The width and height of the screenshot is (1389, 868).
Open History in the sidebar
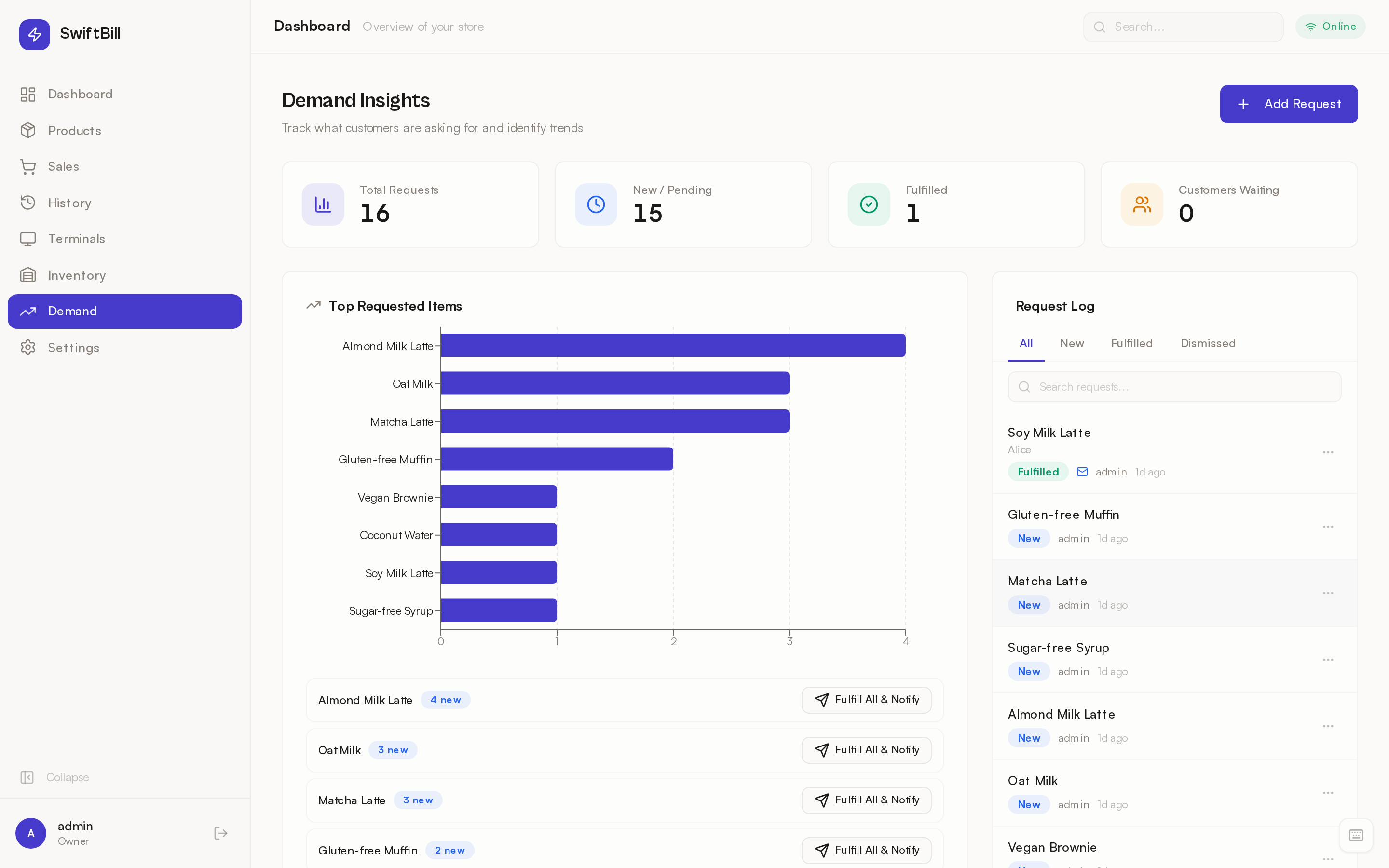coord(124,203)
